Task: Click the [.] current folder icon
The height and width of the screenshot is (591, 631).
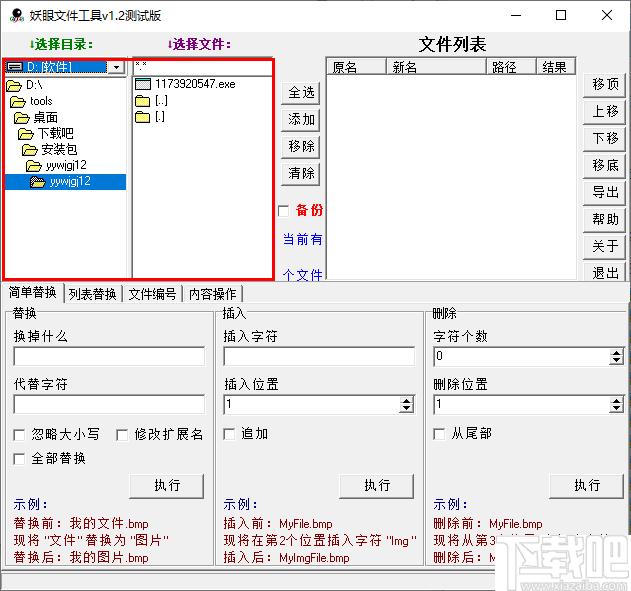Action: click(142, 117)
